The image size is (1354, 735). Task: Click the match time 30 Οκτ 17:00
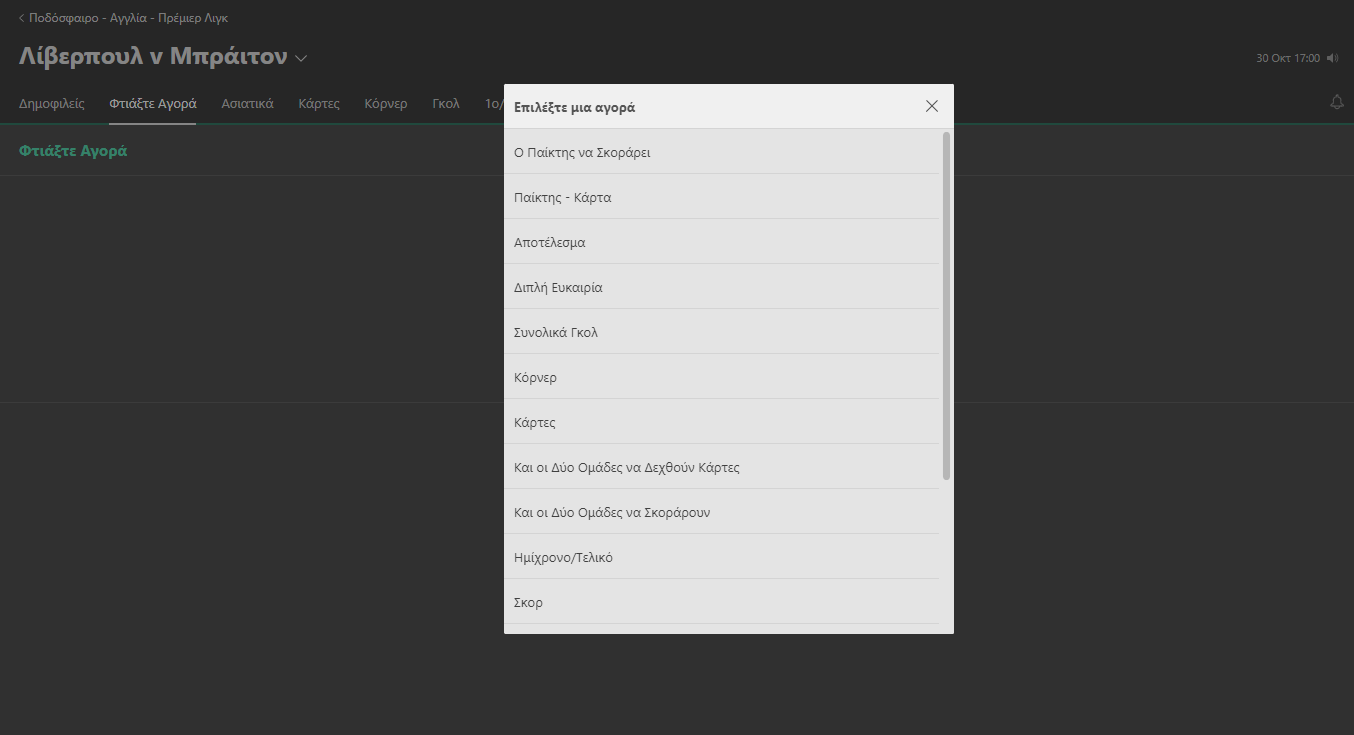pos(1288,59)
